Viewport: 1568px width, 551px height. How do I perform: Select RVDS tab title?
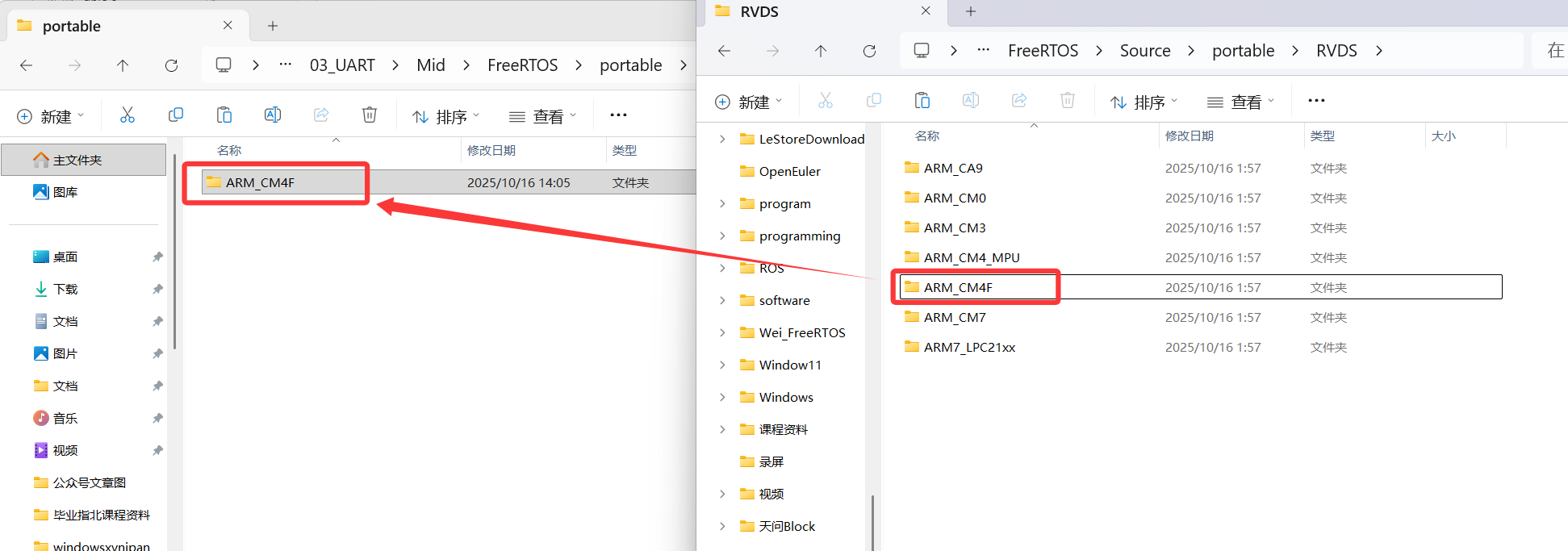click(759, 11)
